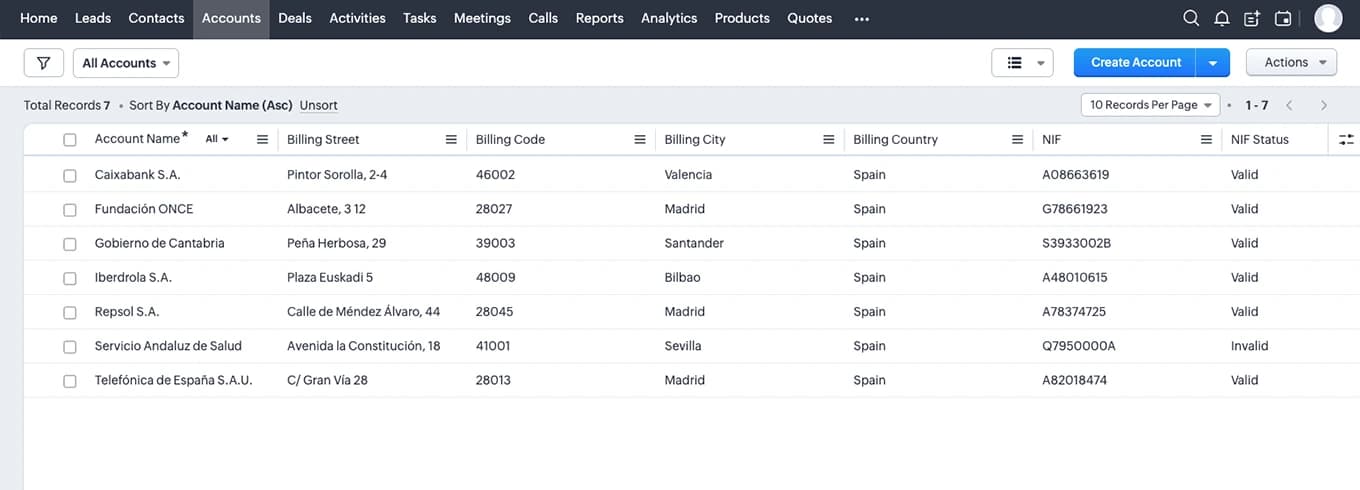This screenshot has width=1360, height=490.
Task: Click the Billing City column header
Action: coord(695,140)
